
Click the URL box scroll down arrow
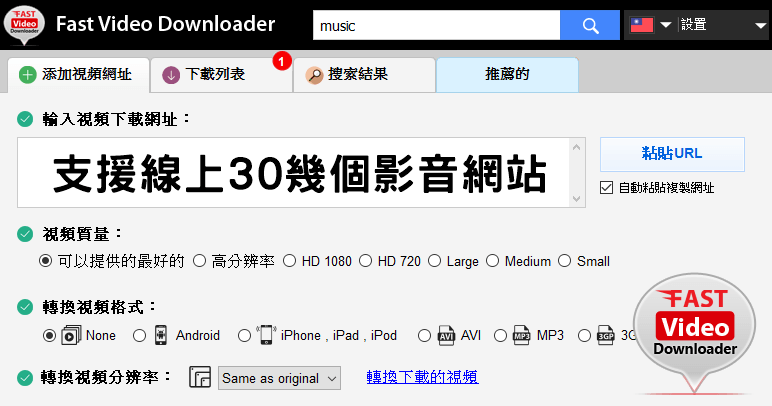coord(577,199)
